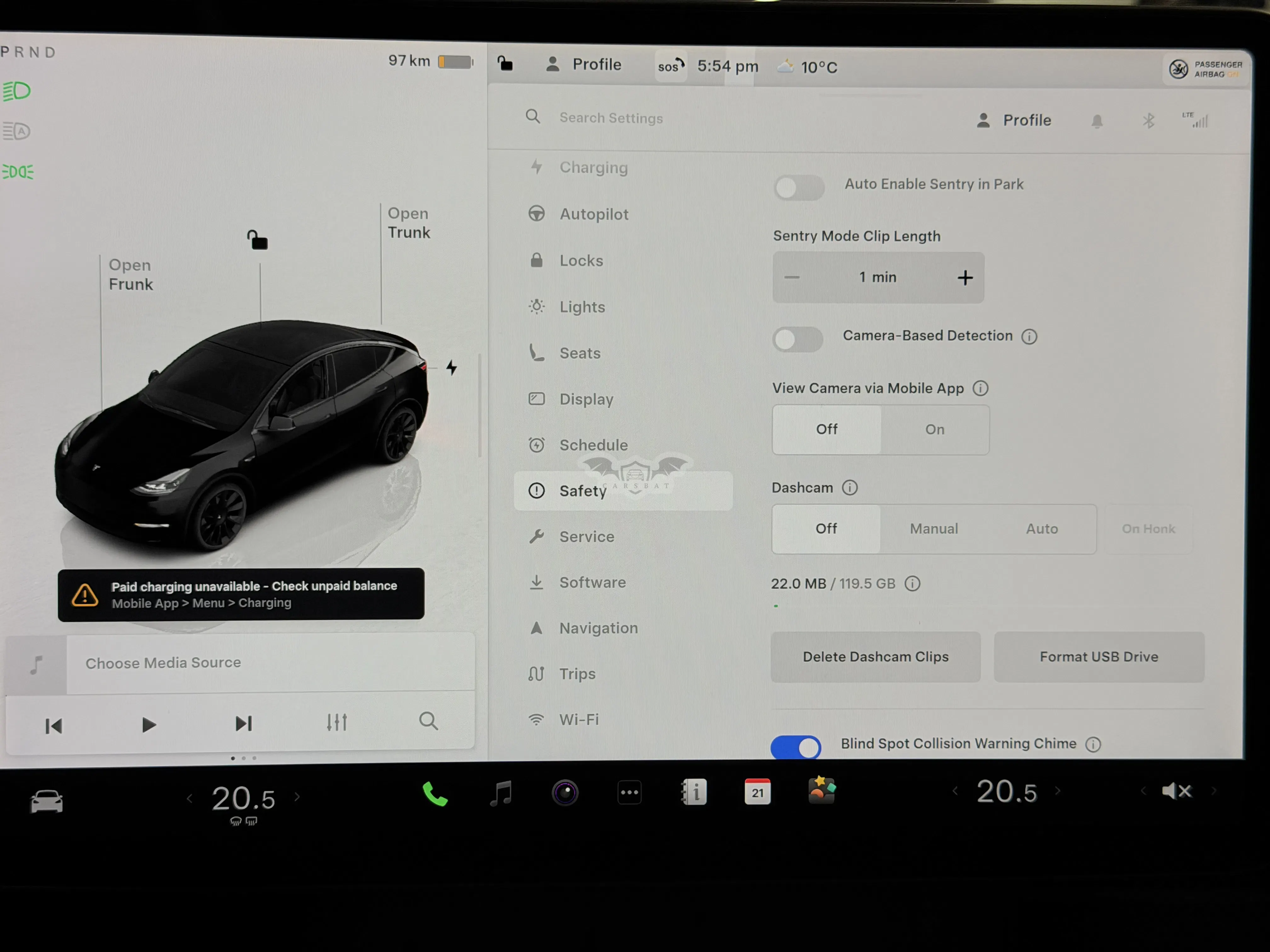
Task: Set View Camera via Mobile App to On
Action: click(x=935, y=430)
